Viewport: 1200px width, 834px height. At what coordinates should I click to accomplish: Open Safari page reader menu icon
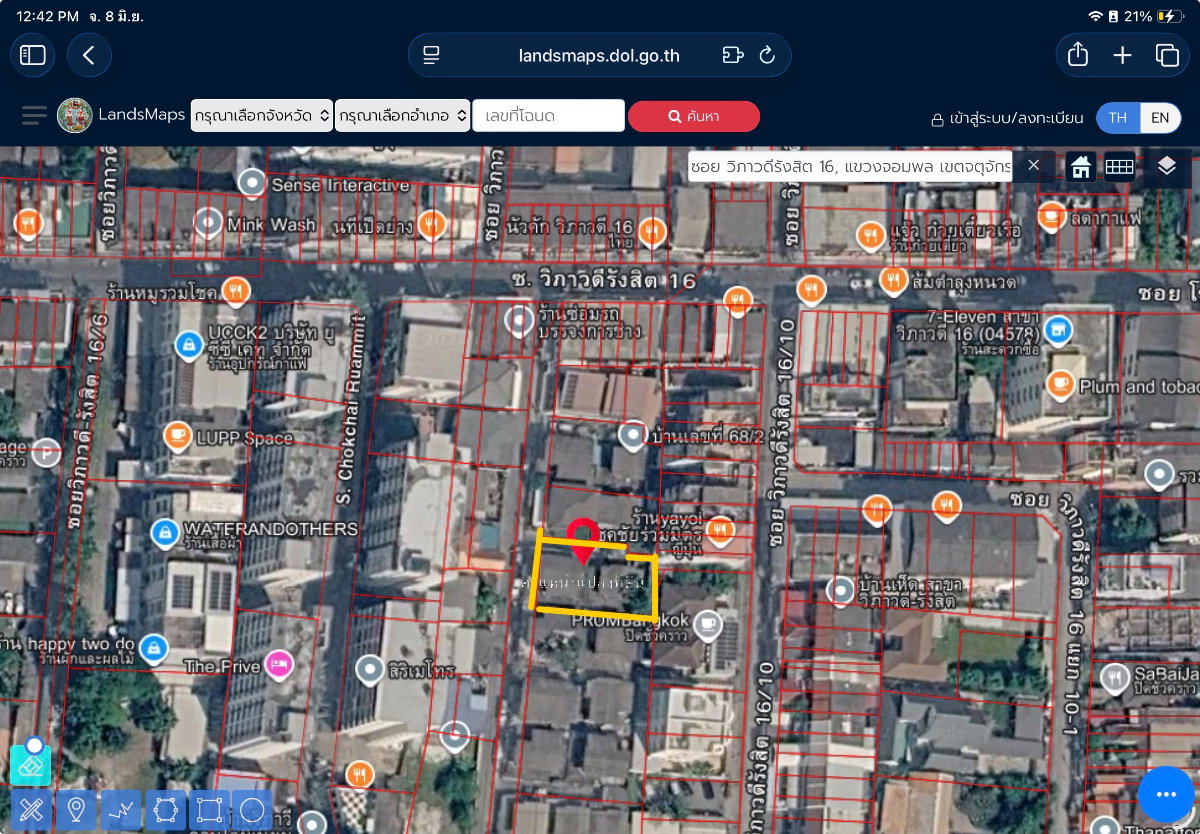[x=431, y=55]
